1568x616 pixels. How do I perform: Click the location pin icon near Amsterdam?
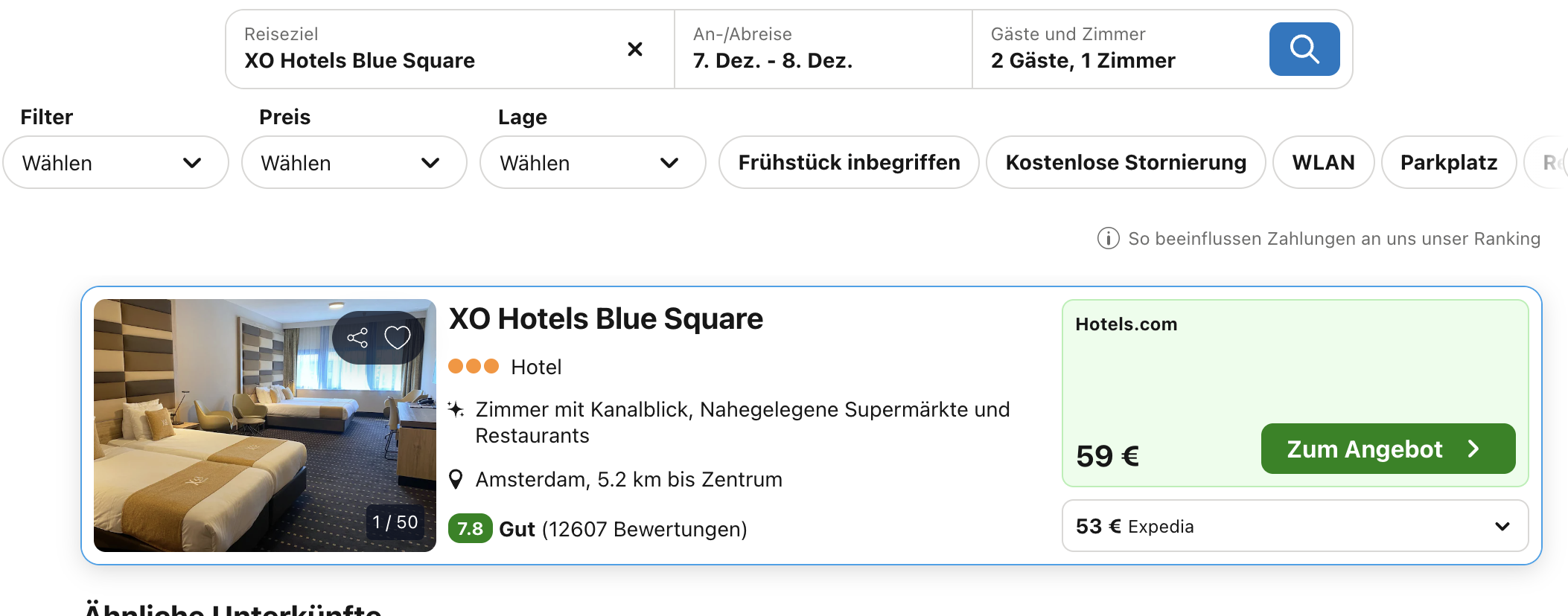(x=456, y=480)
